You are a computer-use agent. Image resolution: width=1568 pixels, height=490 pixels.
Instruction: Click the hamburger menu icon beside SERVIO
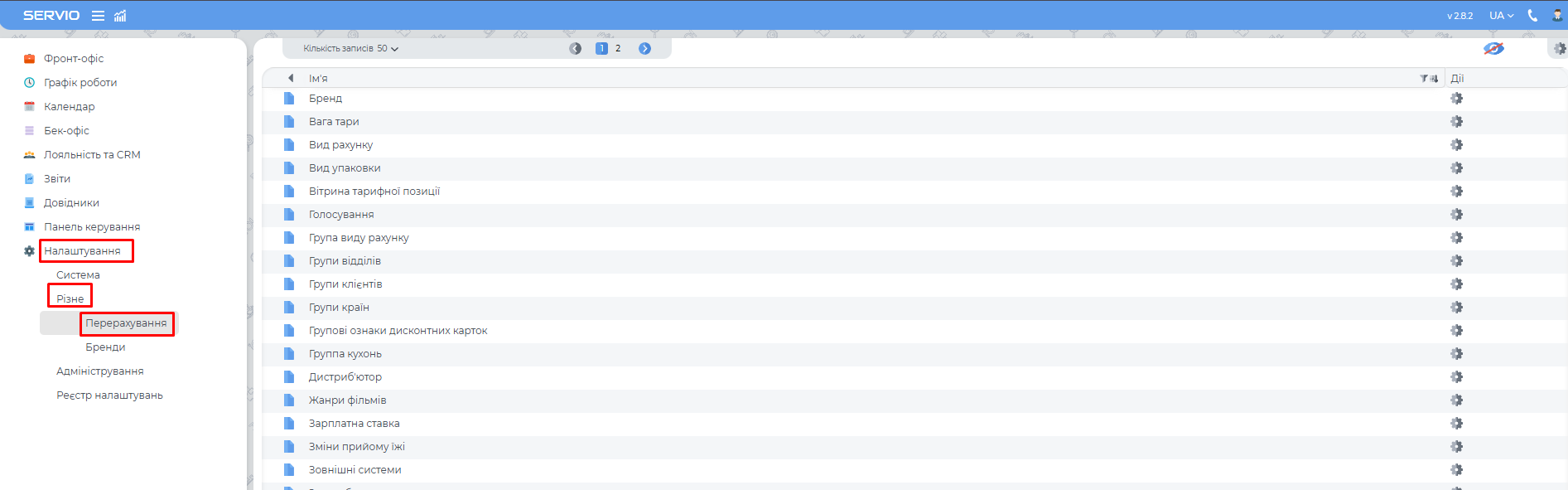(98, 16)
